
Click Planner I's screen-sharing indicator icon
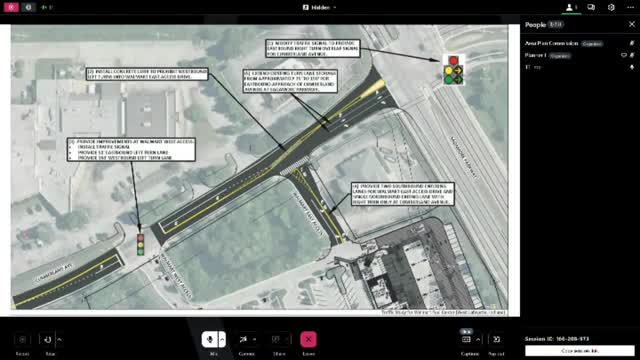point(624,55)
